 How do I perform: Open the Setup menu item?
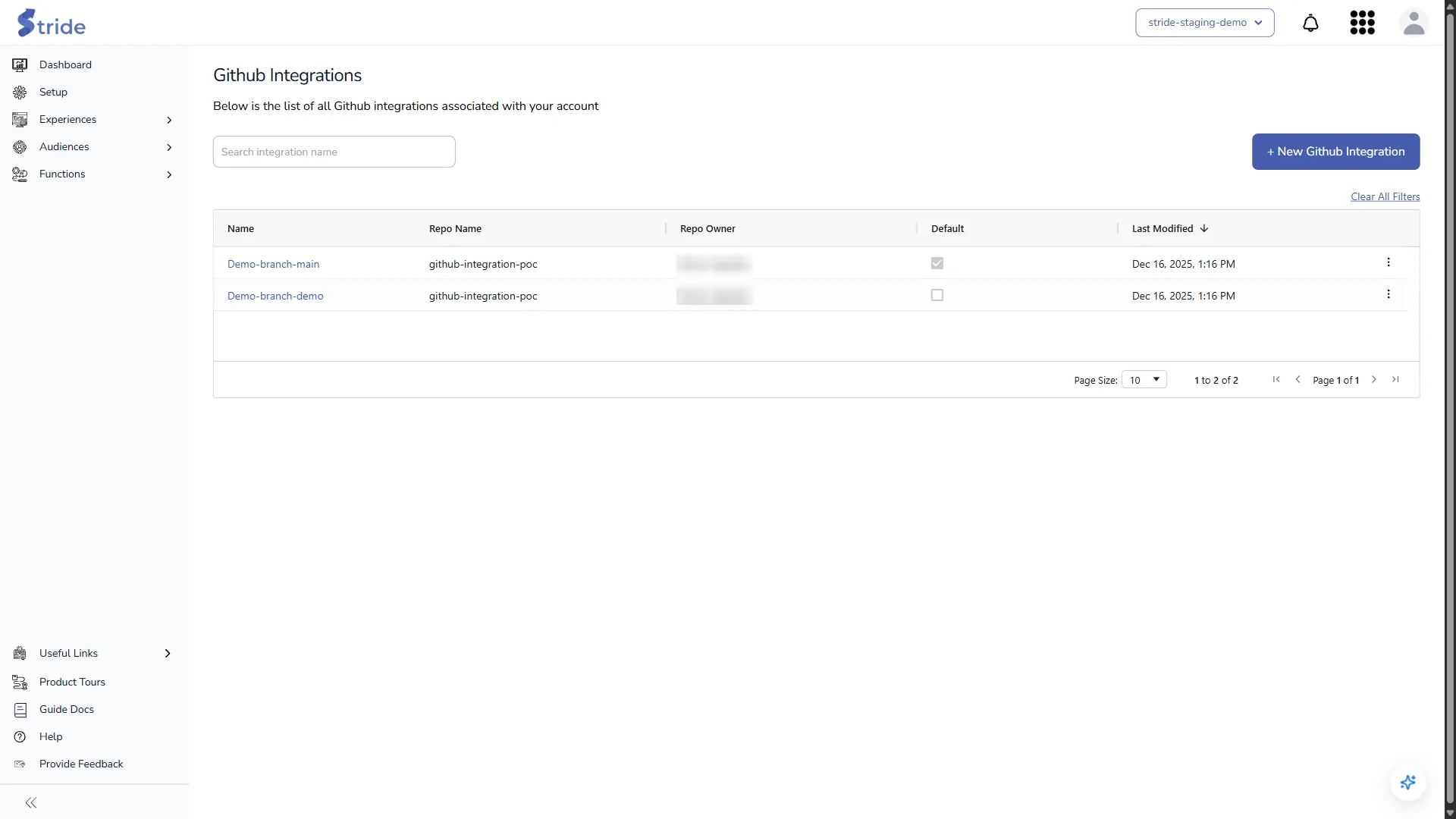53,93
